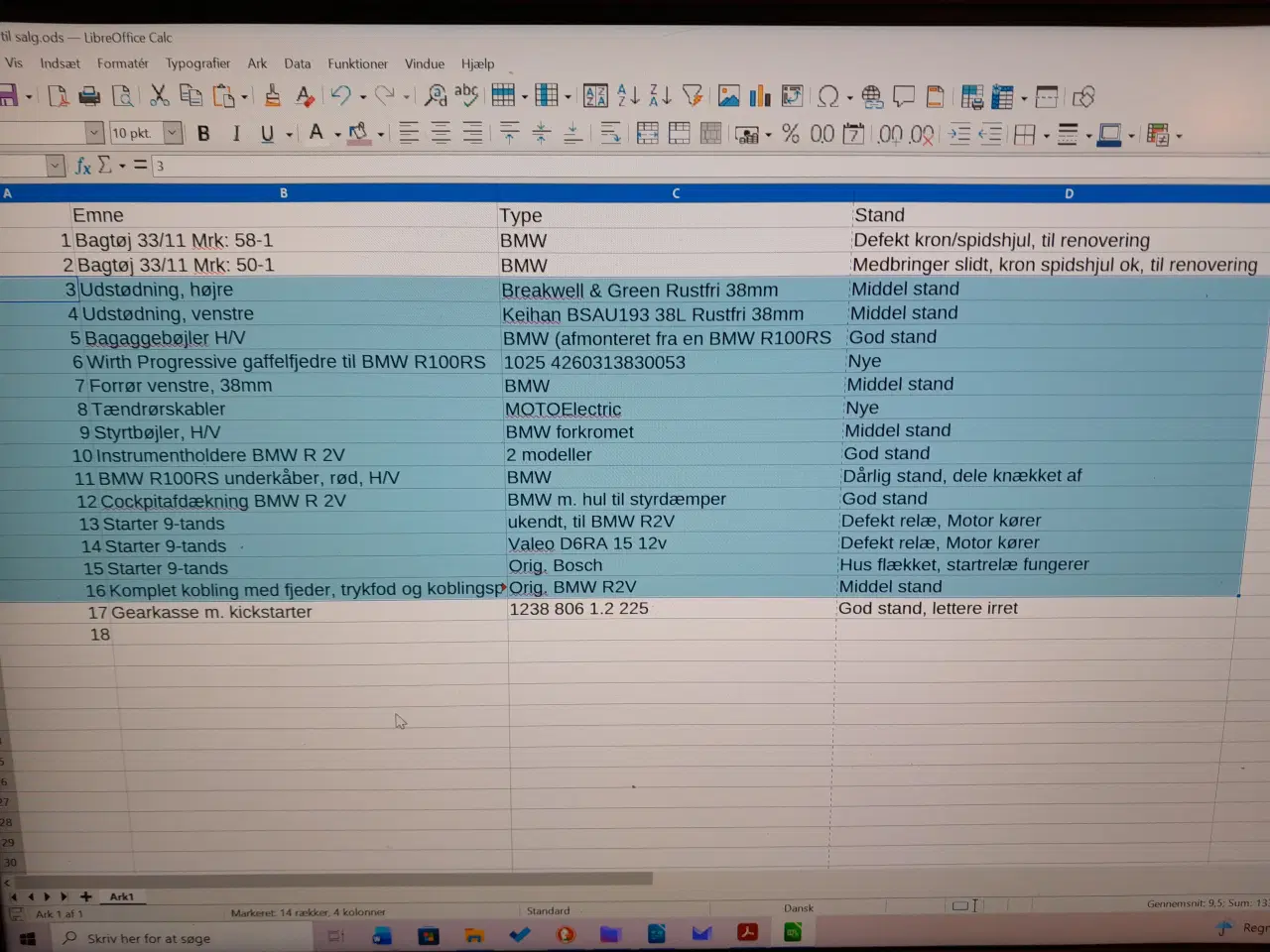Click the Clone Formatting paintbrush icon
This screenshot has width=1270, height=952.
point(272,96)
